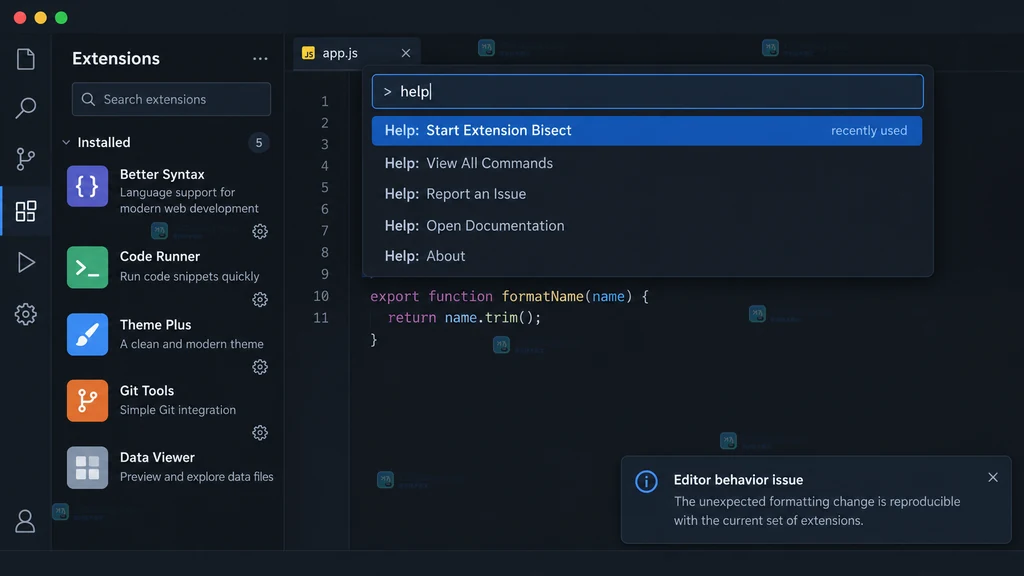Open settings gear for Theme Plus extension
The width and height of the screenshot is (1024, 576).
tap(260, 366)
